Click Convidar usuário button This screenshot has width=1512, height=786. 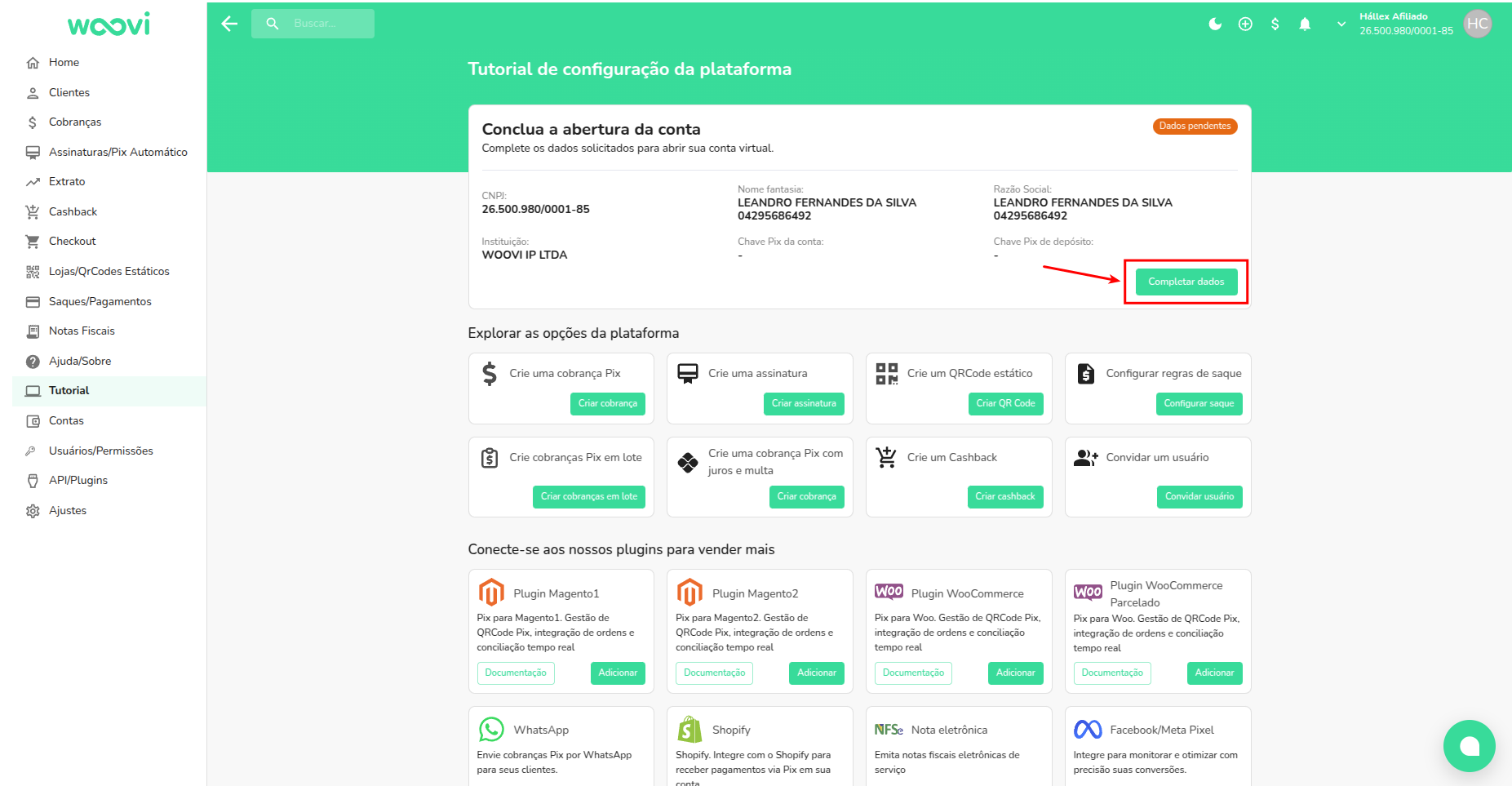pyautogui.click(x=1199, y=496)
